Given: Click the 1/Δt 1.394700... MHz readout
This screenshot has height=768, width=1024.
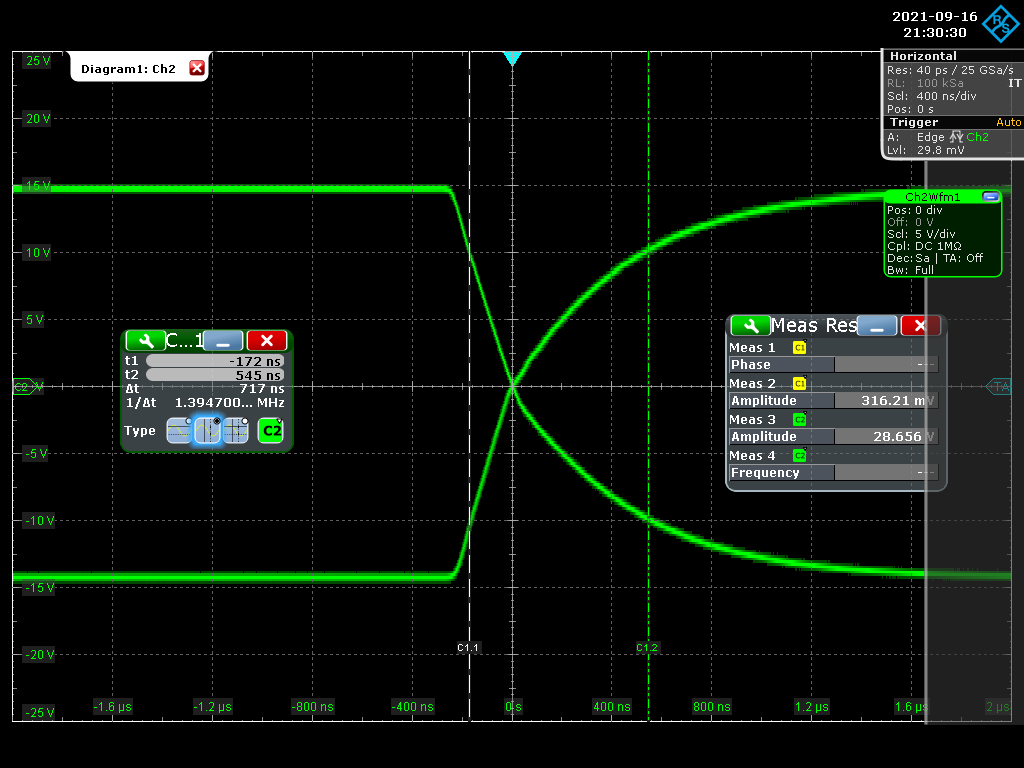Looking at the screenshot, I should pyautogui.click(x=204, y=402).
